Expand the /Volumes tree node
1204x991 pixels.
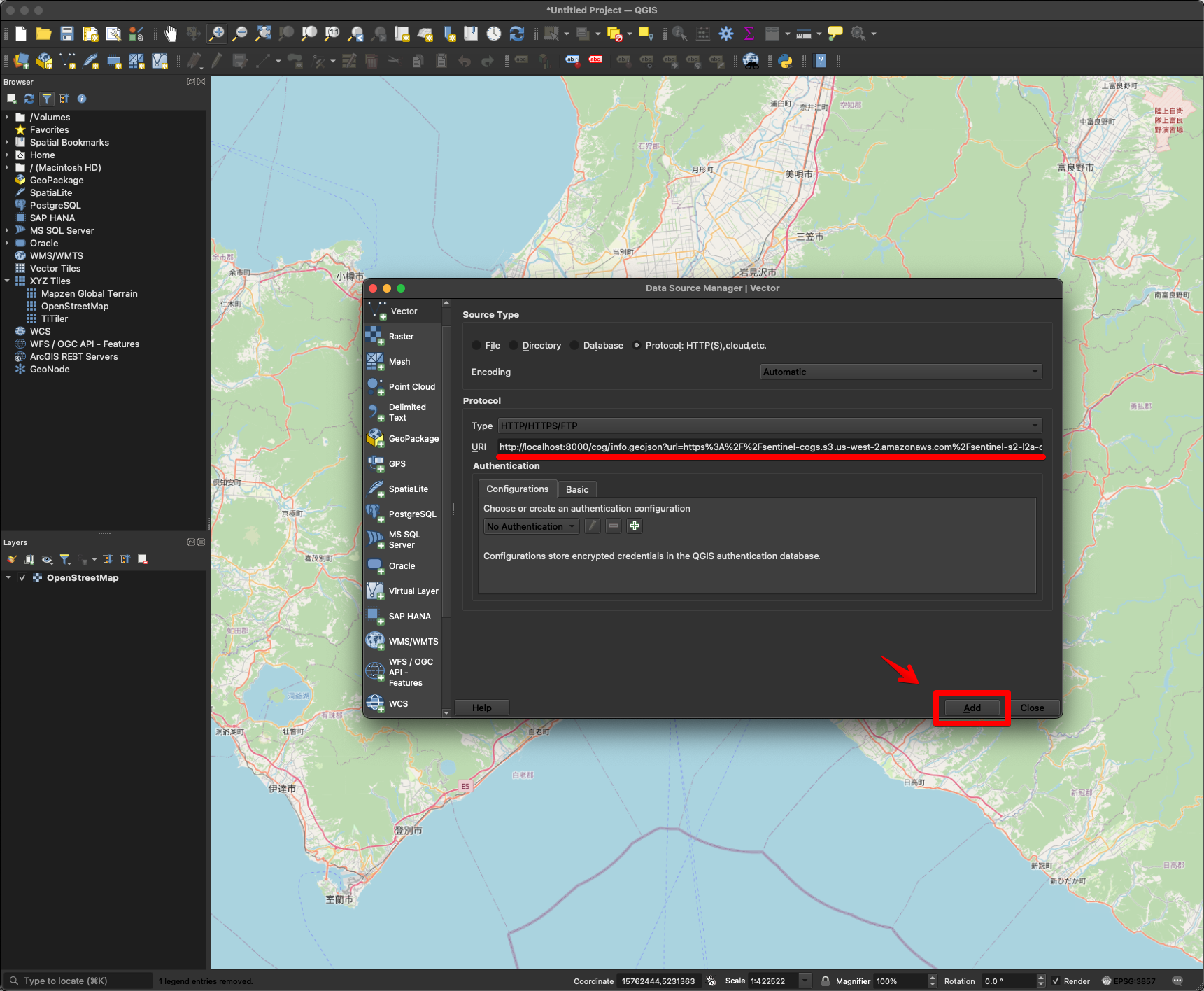7,117
